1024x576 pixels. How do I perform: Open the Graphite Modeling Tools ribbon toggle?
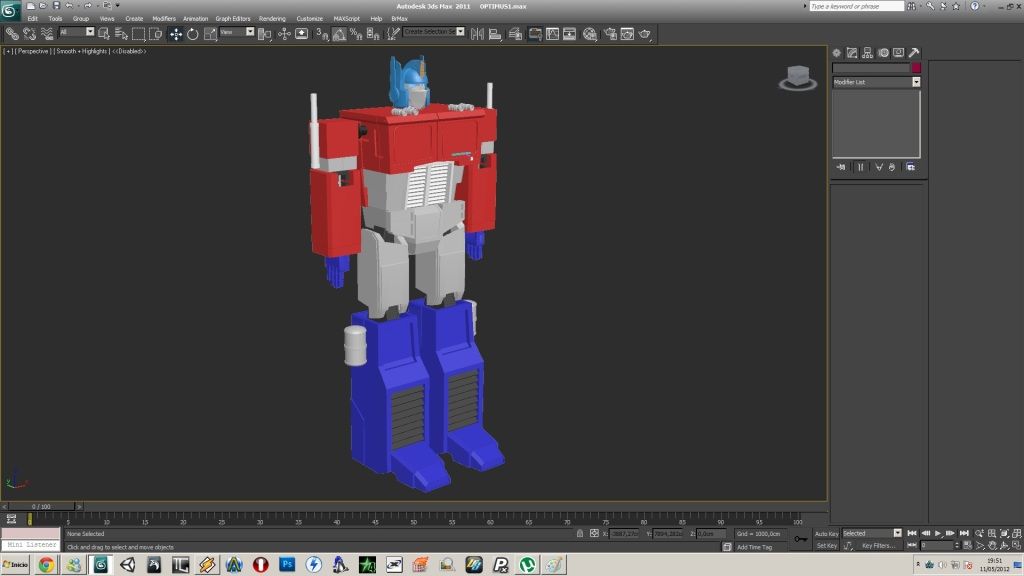[x=535, y=34]
